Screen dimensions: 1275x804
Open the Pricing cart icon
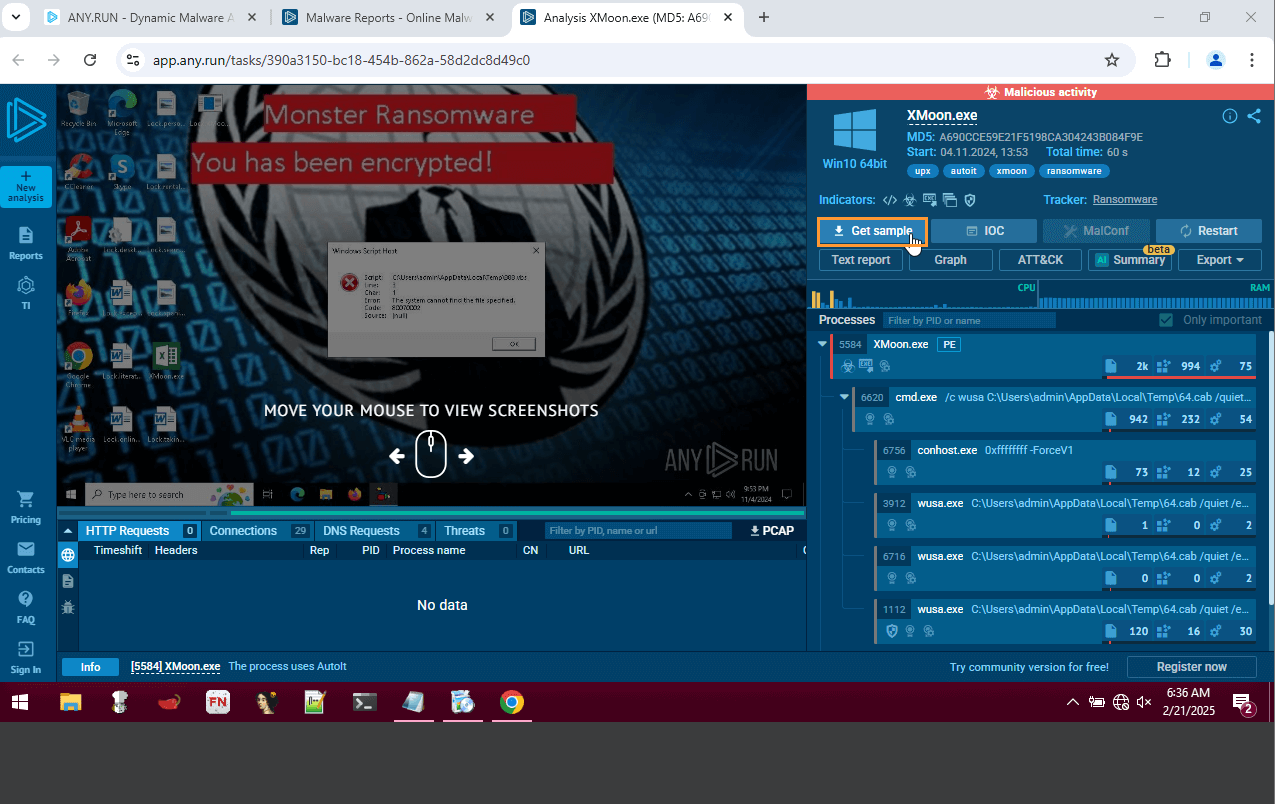26,507
